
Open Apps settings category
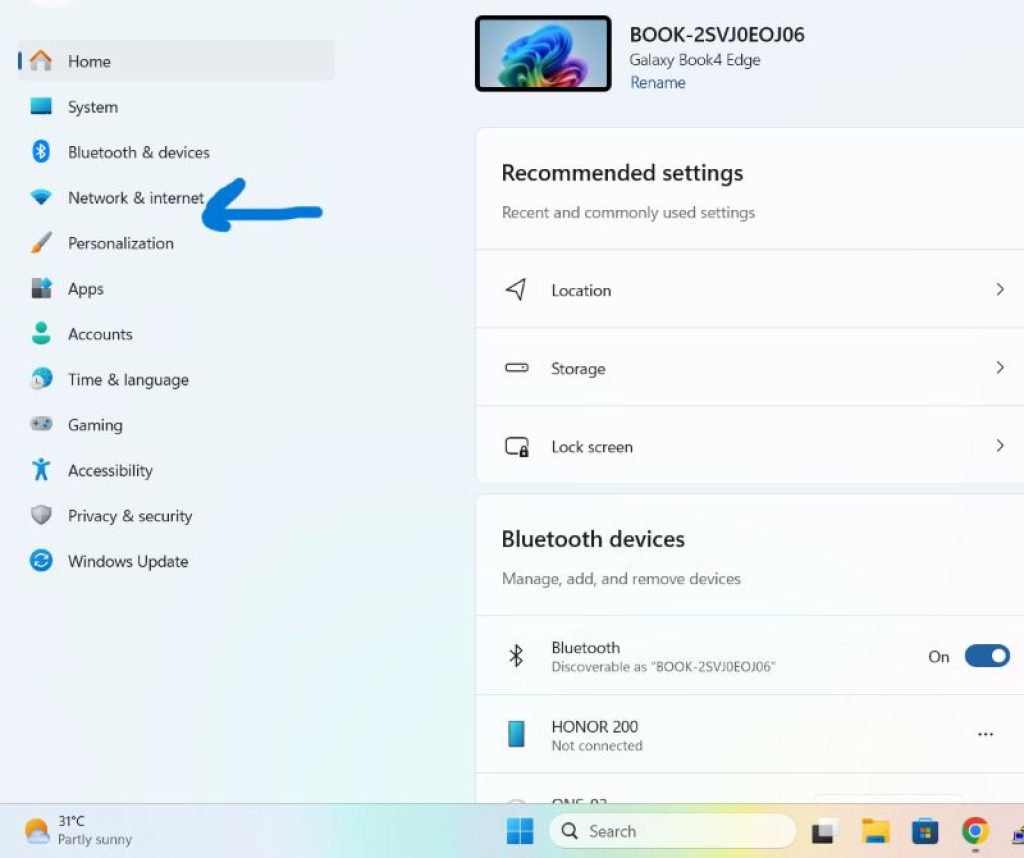[176, 288]
